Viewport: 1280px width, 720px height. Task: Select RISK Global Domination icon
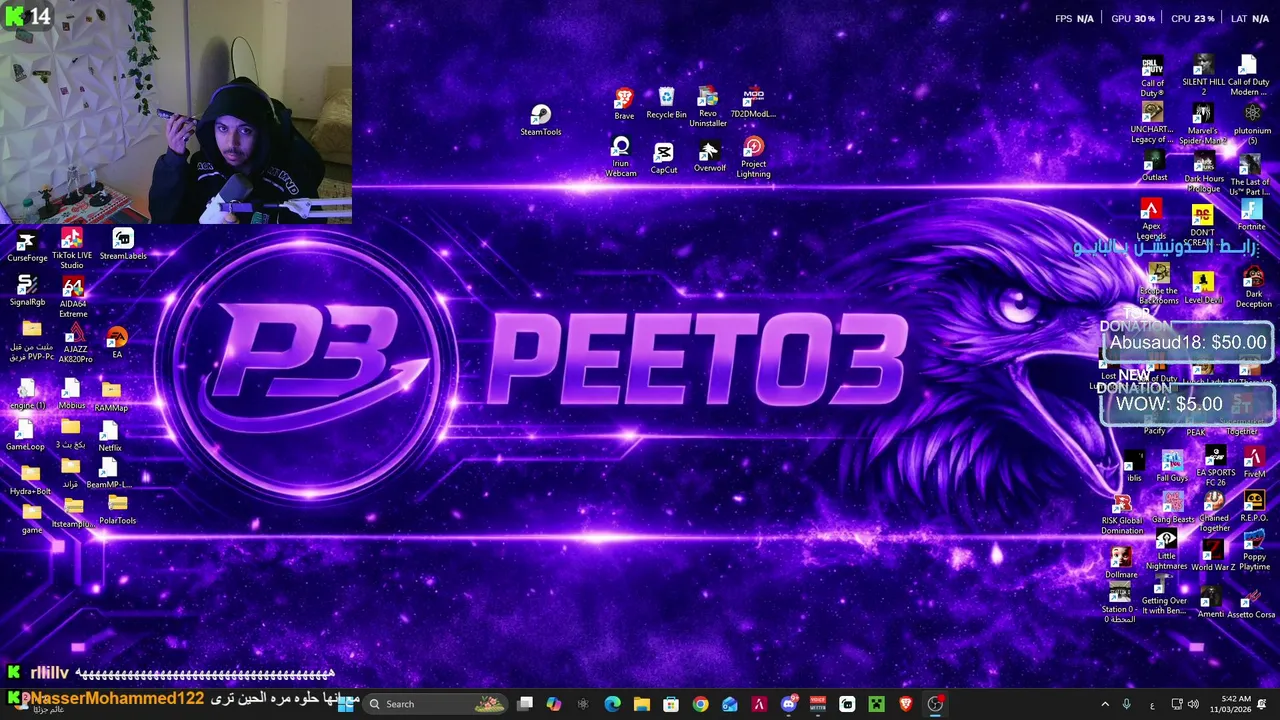(x=1122, y=514)
